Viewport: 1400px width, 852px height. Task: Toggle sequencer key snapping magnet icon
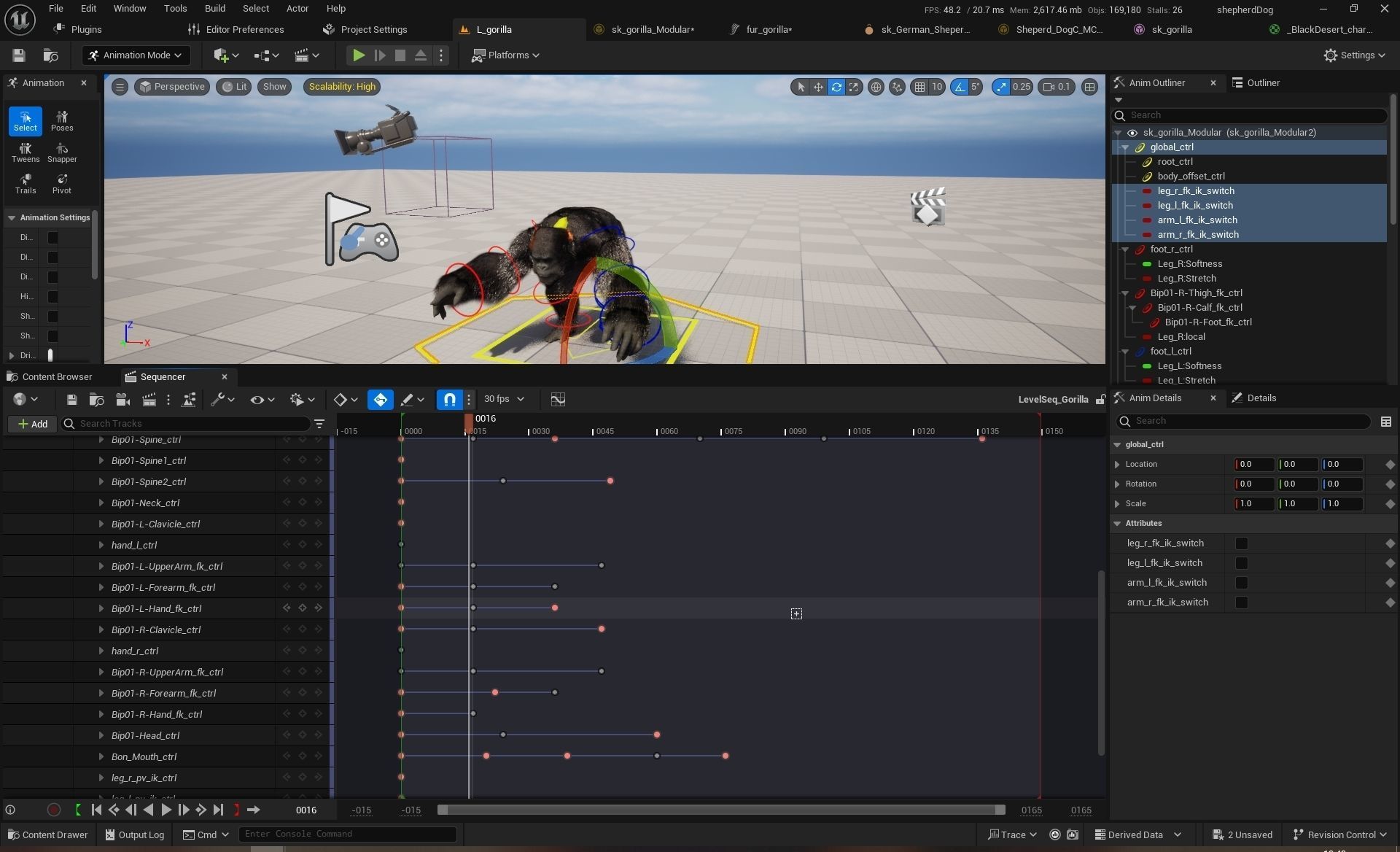tap(450, 399)
